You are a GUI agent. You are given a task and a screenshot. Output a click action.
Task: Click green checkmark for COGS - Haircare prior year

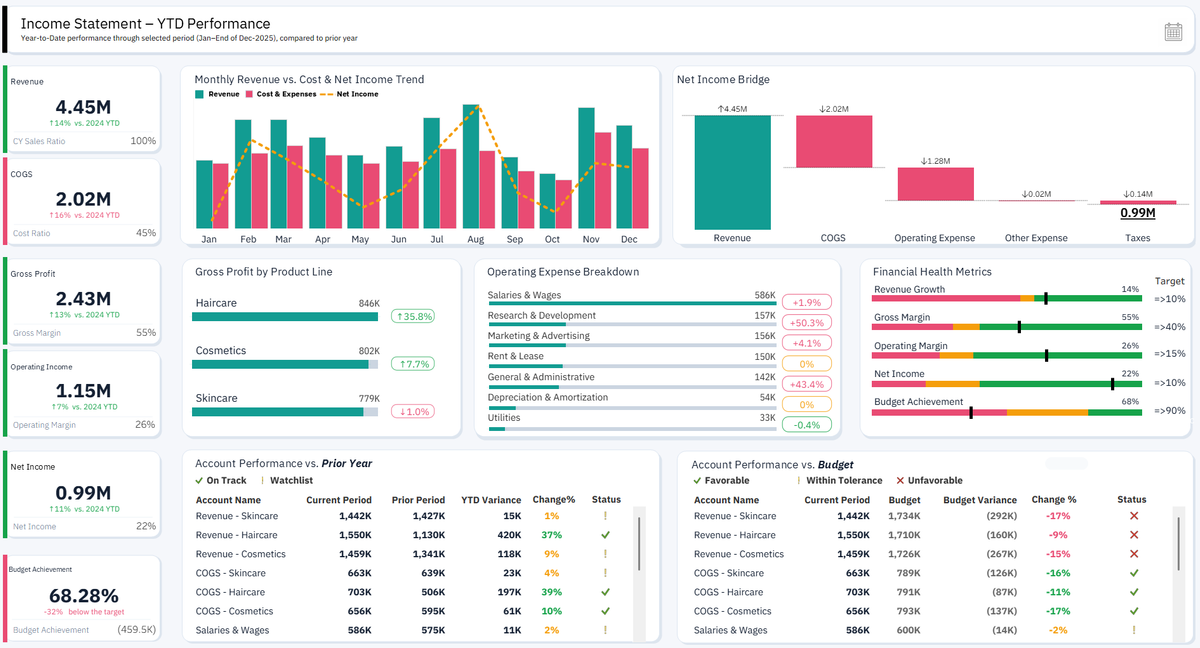[605, 592]
